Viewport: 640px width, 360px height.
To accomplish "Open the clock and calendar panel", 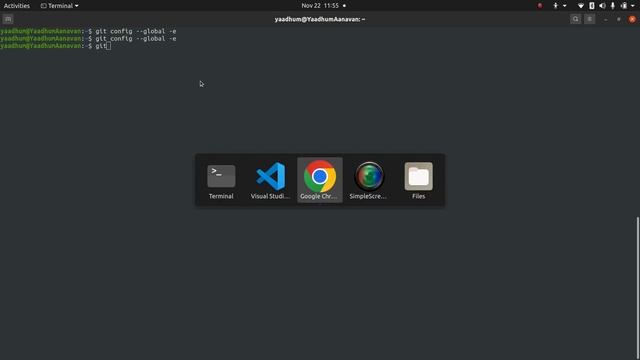I will pos(320,6).
